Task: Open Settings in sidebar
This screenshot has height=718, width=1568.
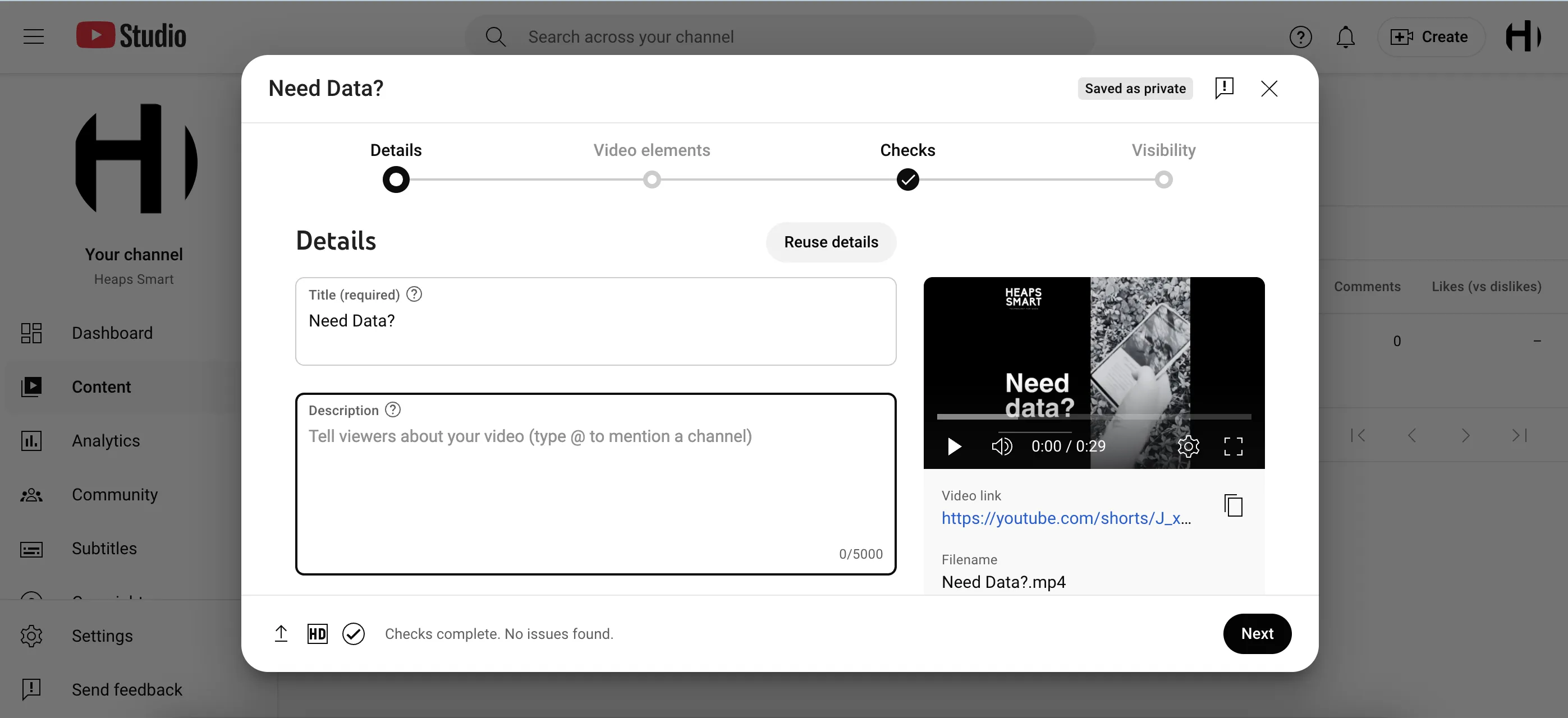Action: click(x=122, y=636)
